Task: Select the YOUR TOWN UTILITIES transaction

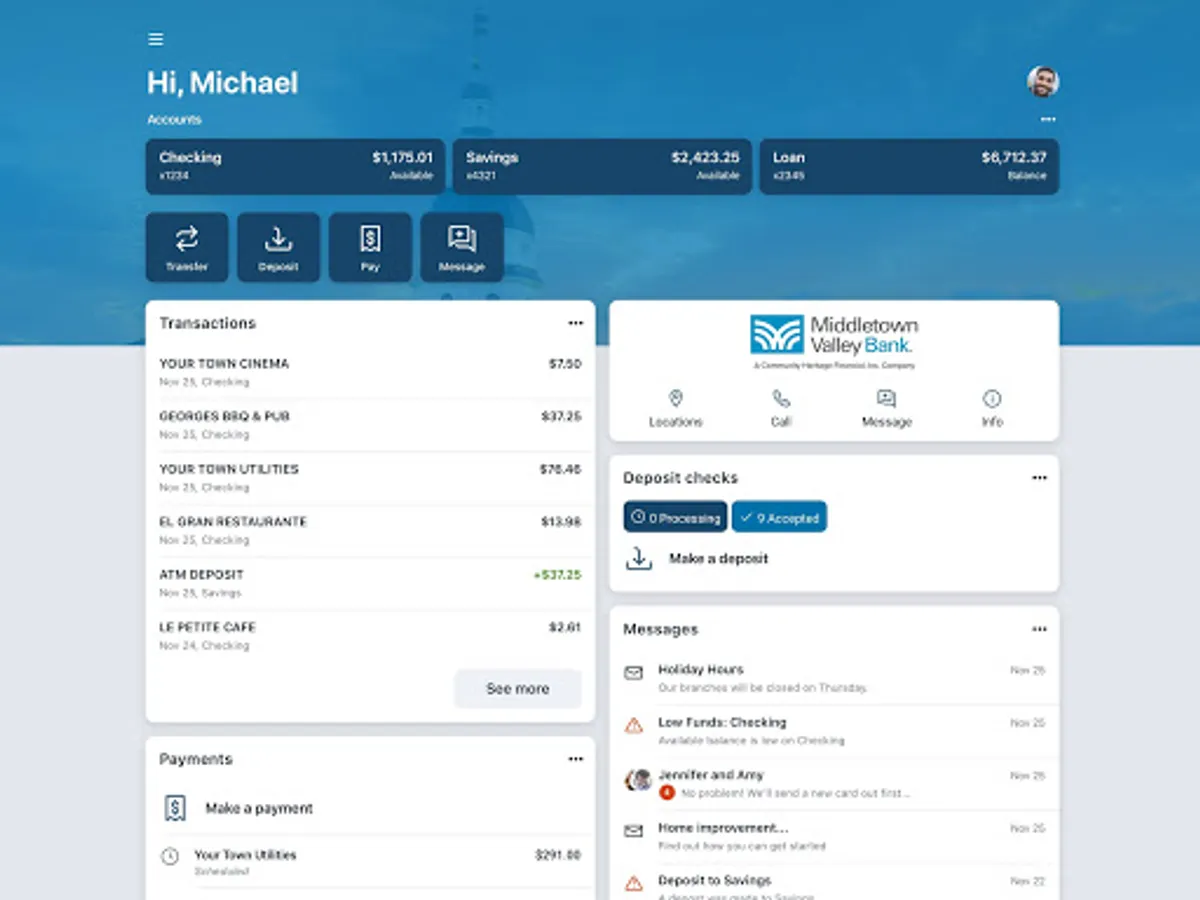Action: (x=370, y=478)
